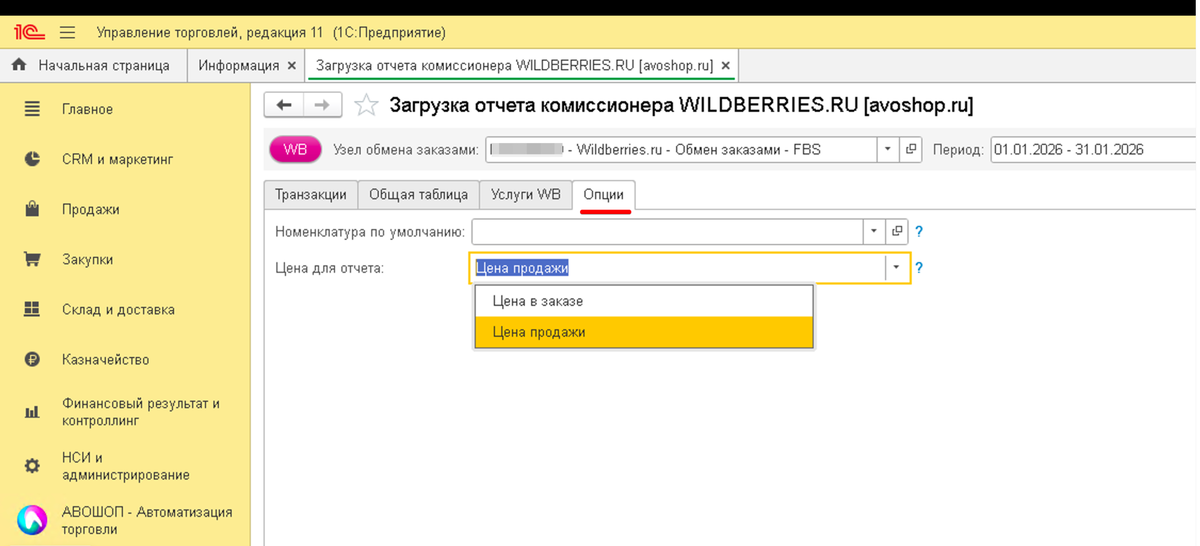
Task: Expand Номенклатура по умолчанию dropdown
Action: (x=874, y=231)
